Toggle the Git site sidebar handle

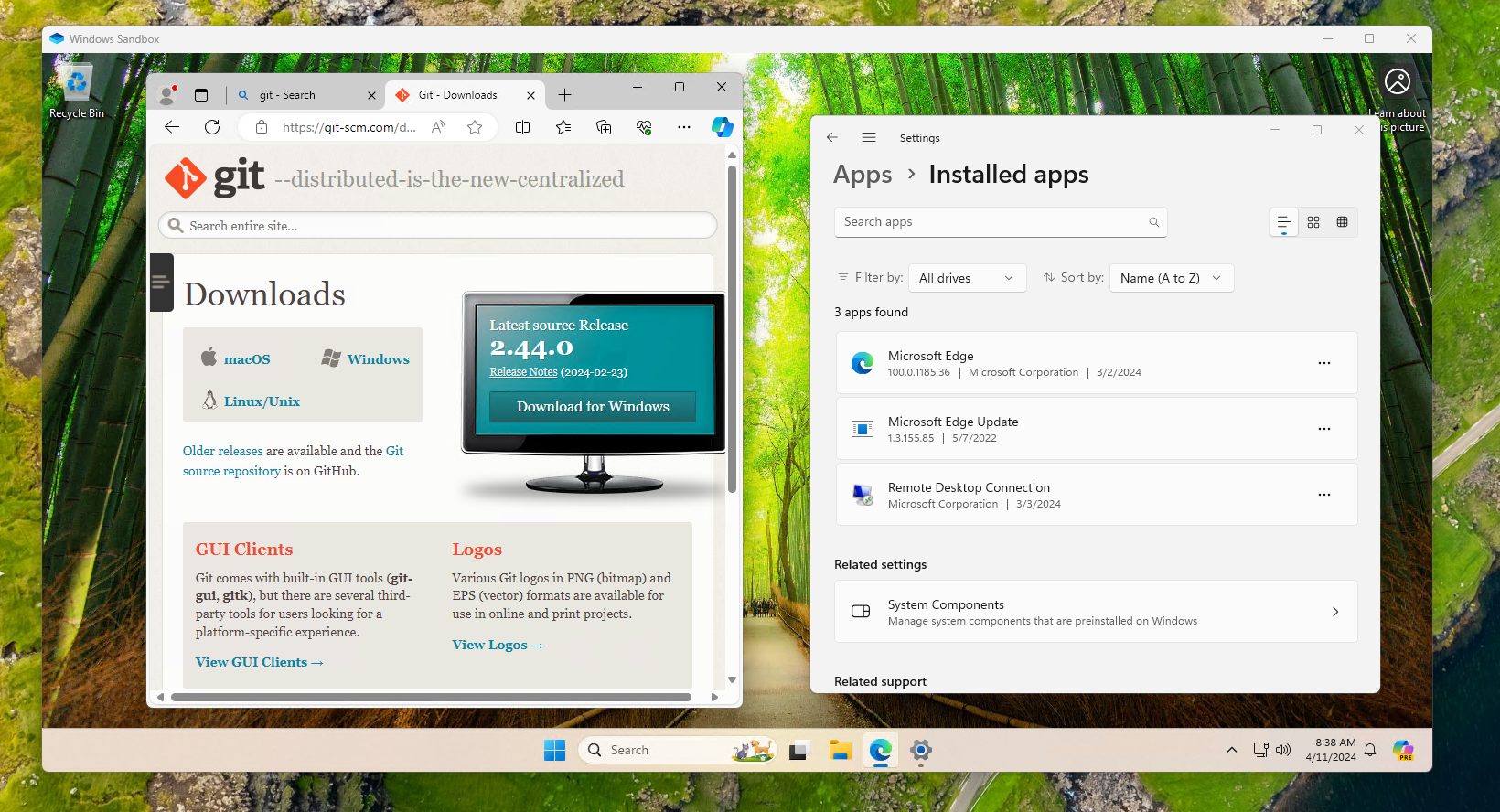click(161, 283)
